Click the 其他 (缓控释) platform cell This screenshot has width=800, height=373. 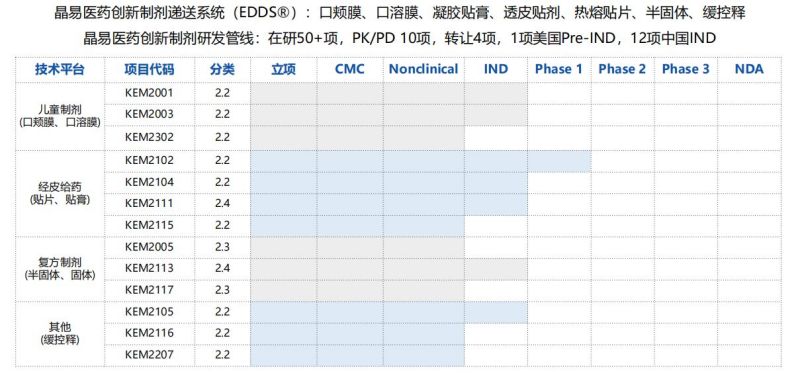pyautogui.click(x=60, y=333)
